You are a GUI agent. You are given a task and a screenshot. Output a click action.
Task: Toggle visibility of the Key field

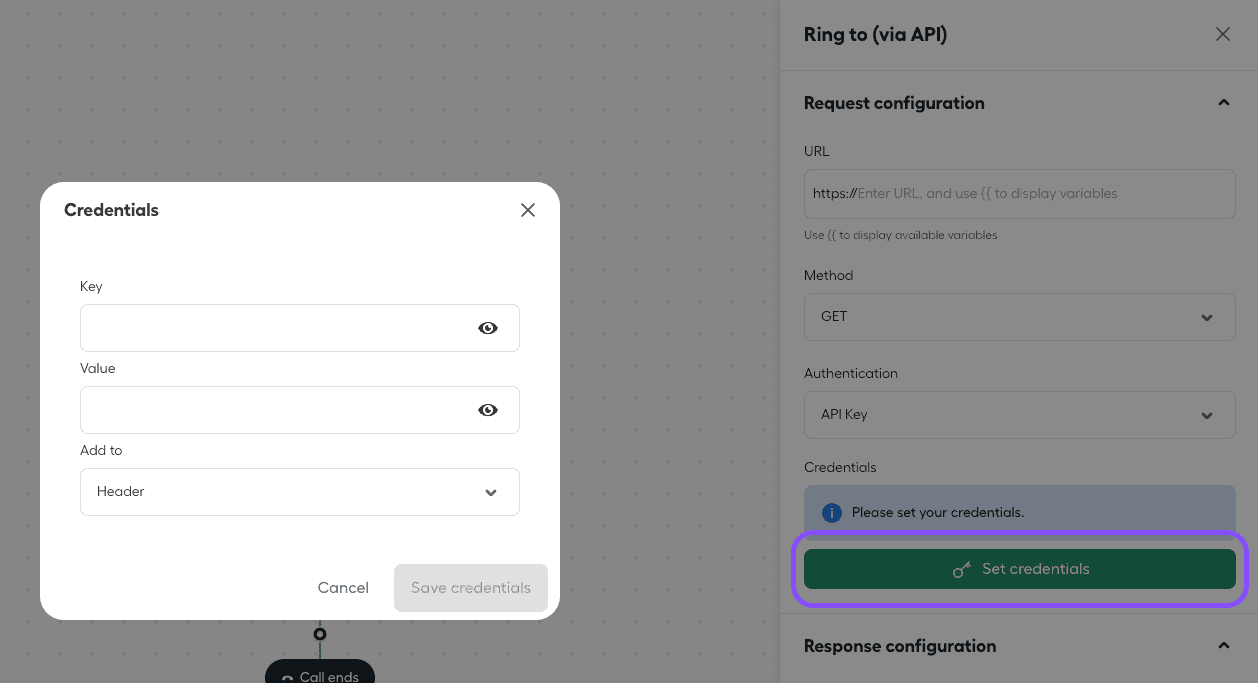point(488,328)
